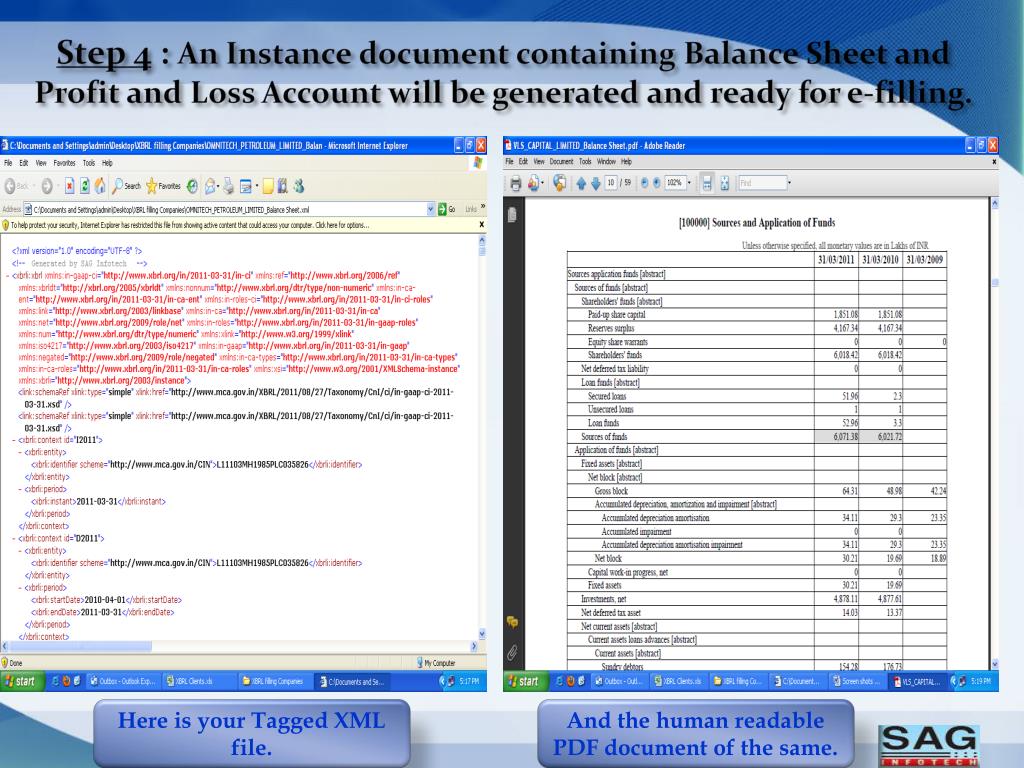Zoom in using Adobe Reader toolbar

(x=656, y=183)
